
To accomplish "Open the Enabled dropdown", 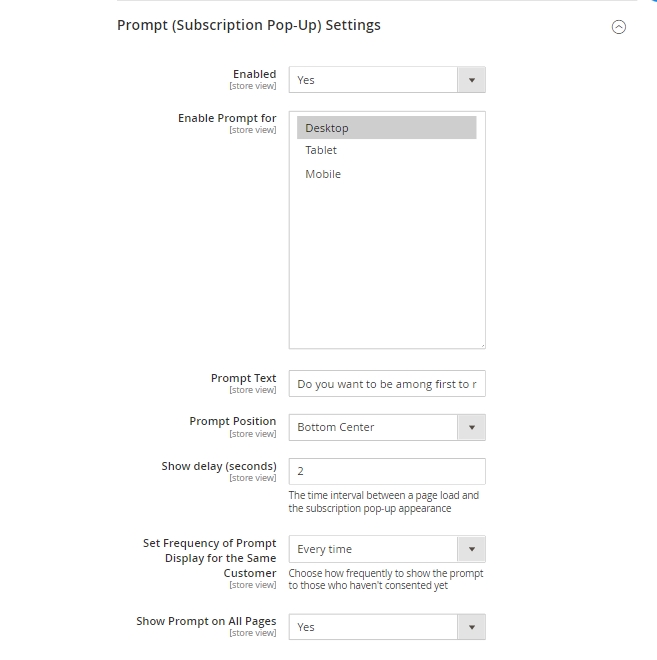I will (x=374, y=80).
